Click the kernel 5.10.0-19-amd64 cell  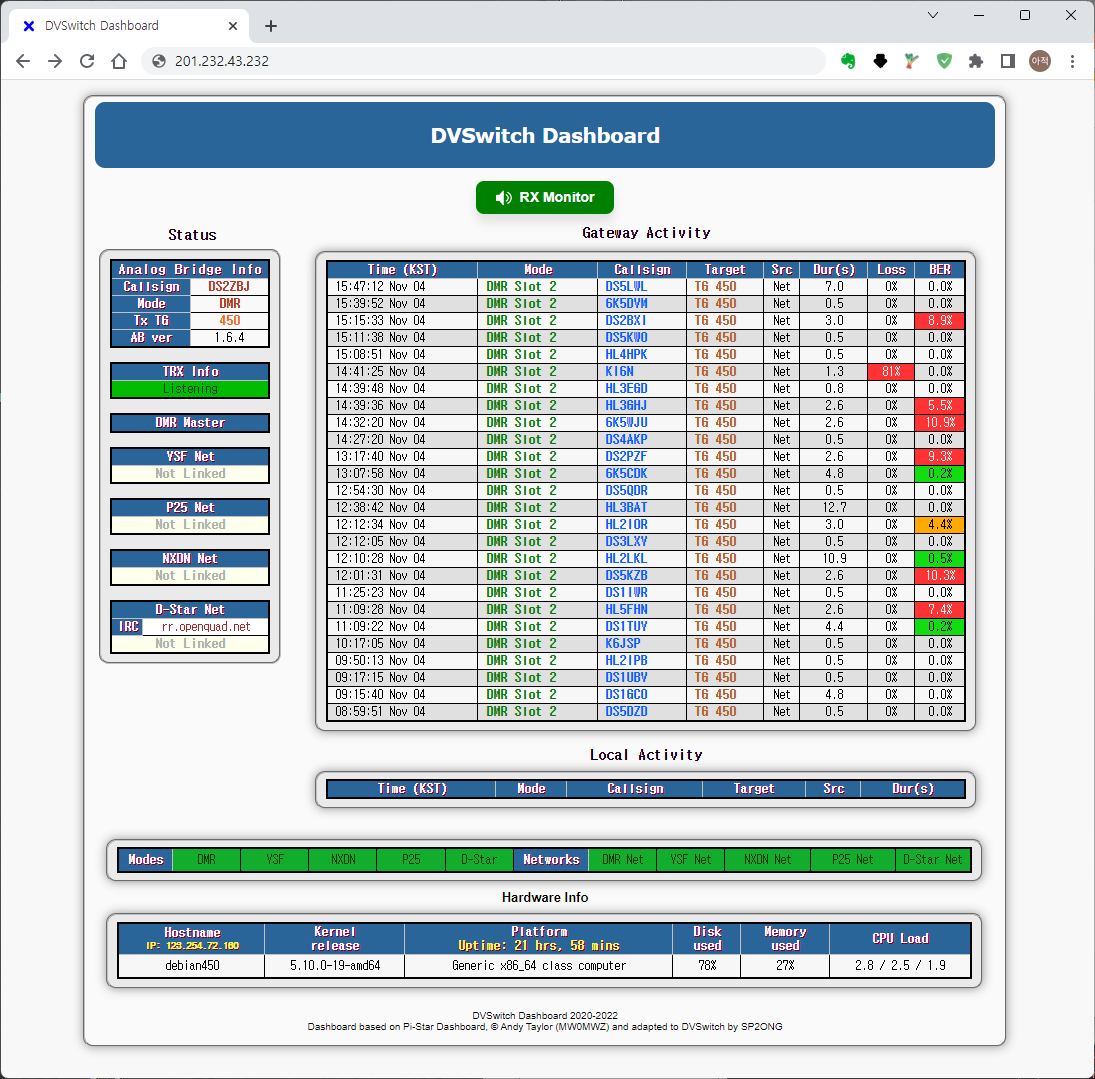tap(335, 965)
